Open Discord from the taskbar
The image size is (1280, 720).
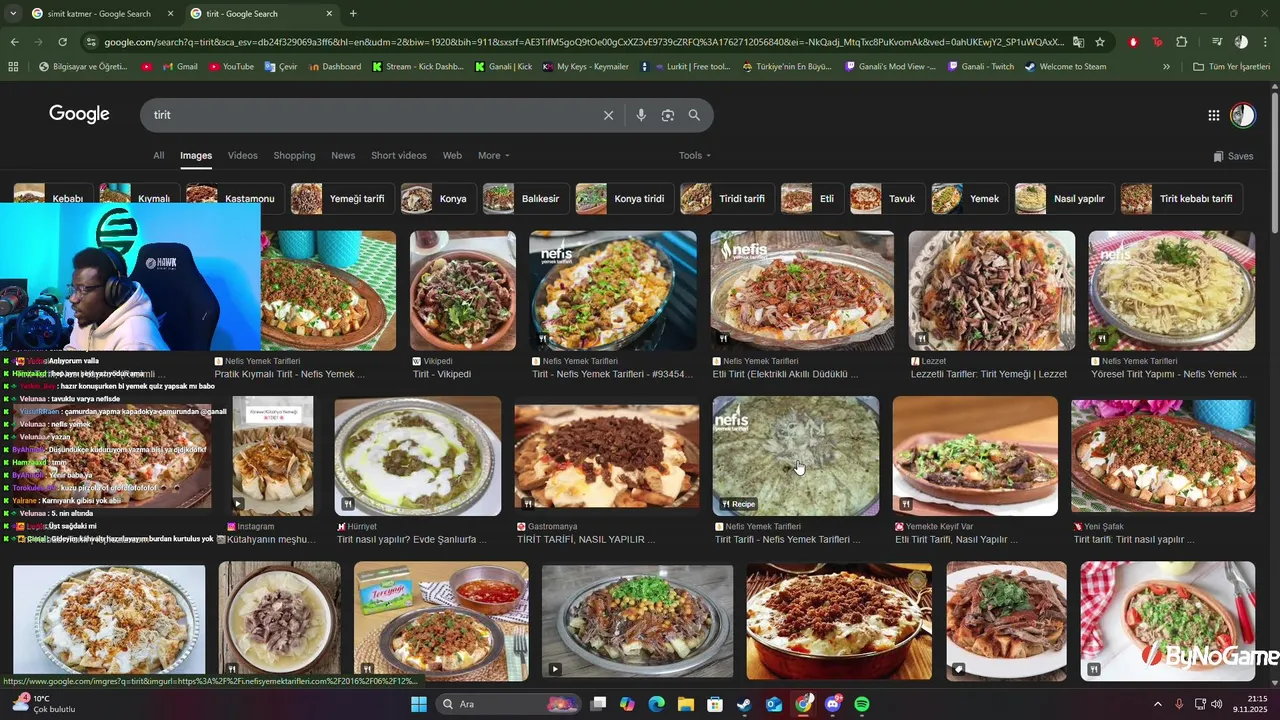point(833,704)
